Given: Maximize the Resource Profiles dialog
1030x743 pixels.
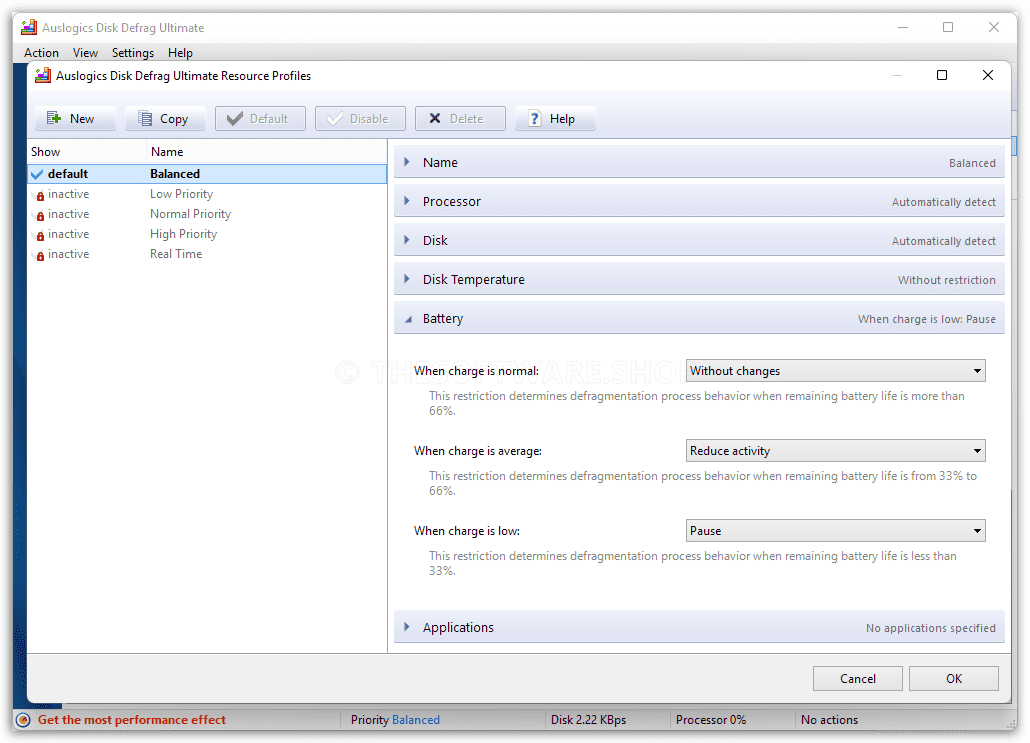Looking at the screenshot, I should coord(942,76).
